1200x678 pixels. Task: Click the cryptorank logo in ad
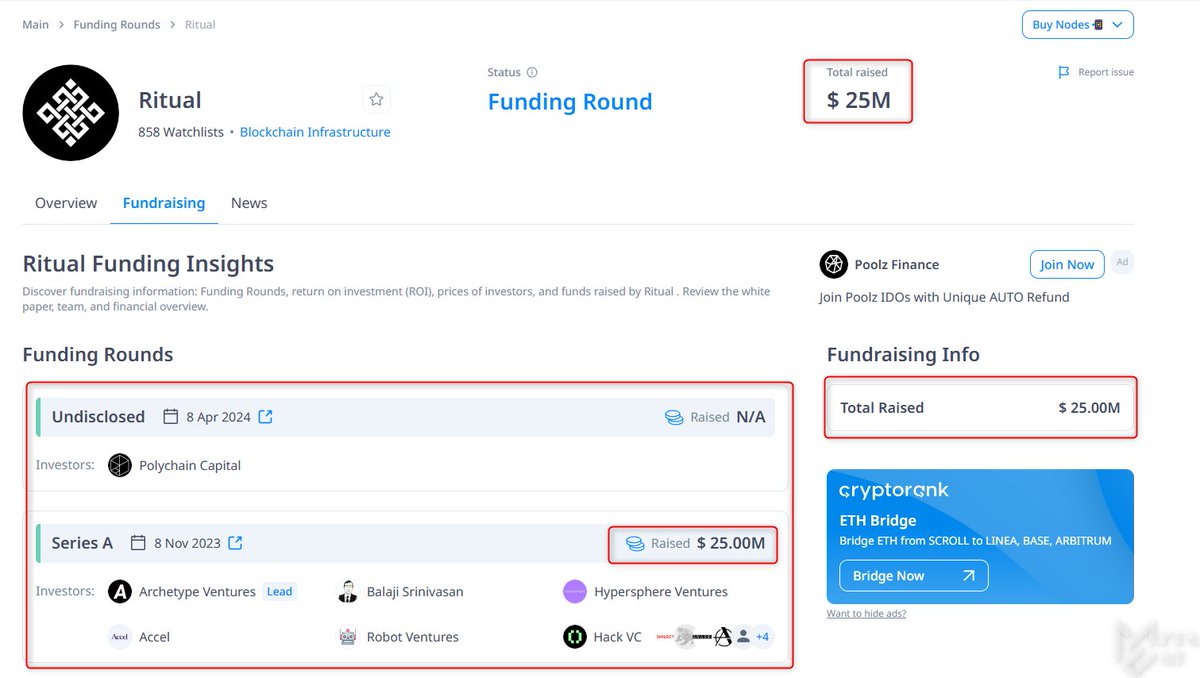(x=894, y=490)
